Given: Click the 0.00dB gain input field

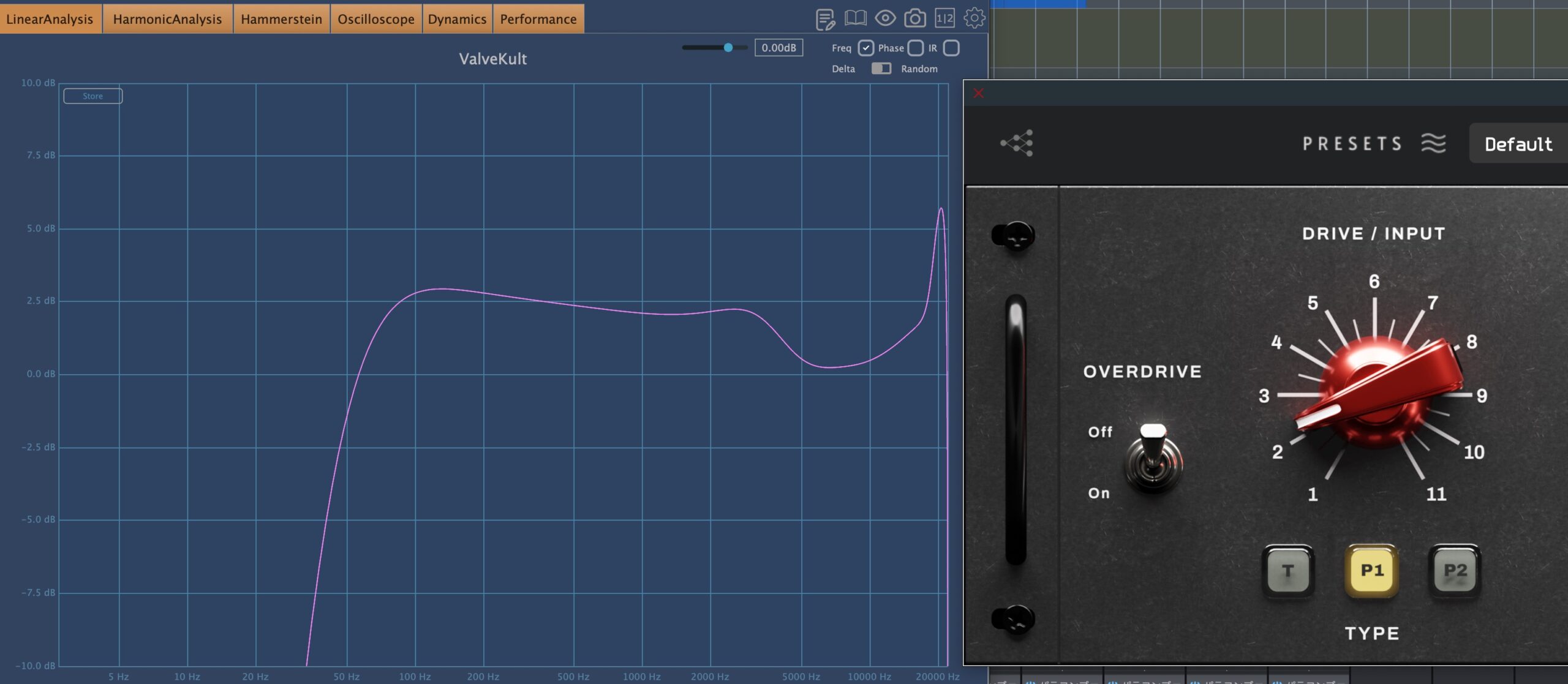Looking at the screenshot, I should [x=778, y=48].
